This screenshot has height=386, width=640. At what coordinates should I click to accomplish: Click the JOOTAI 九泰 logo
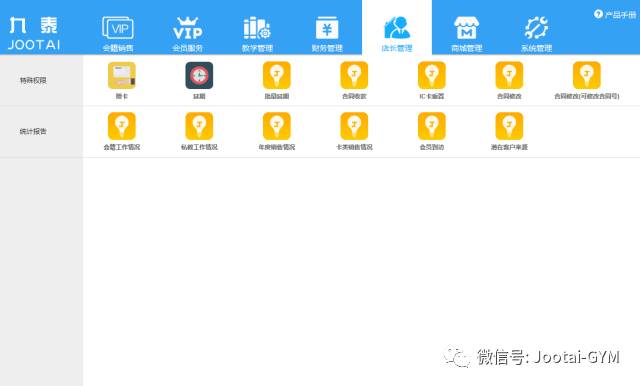click(34, 33)
